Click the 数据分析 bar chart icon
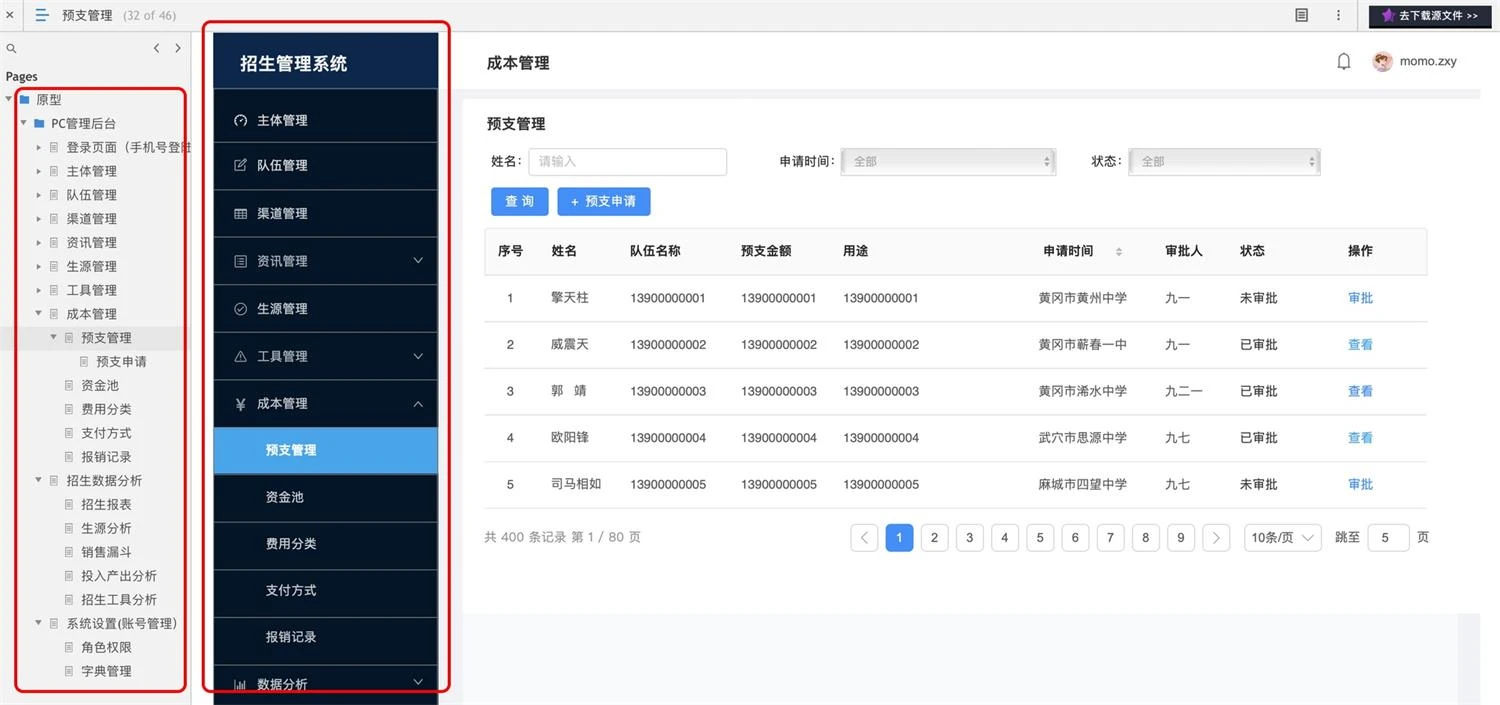This screenshot has width=1500, height=705. coord(240,685)
